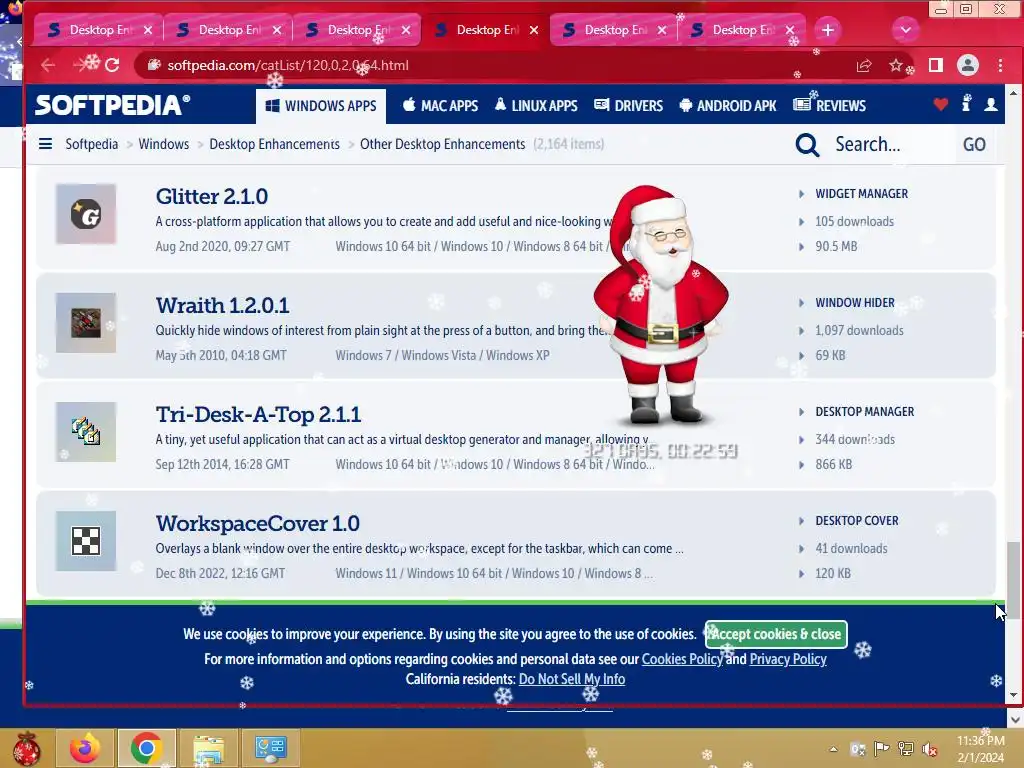Viewport: 1024px width, 768px height.
Task: Show hidden tray icons arrow
Action: pos(834,749)
